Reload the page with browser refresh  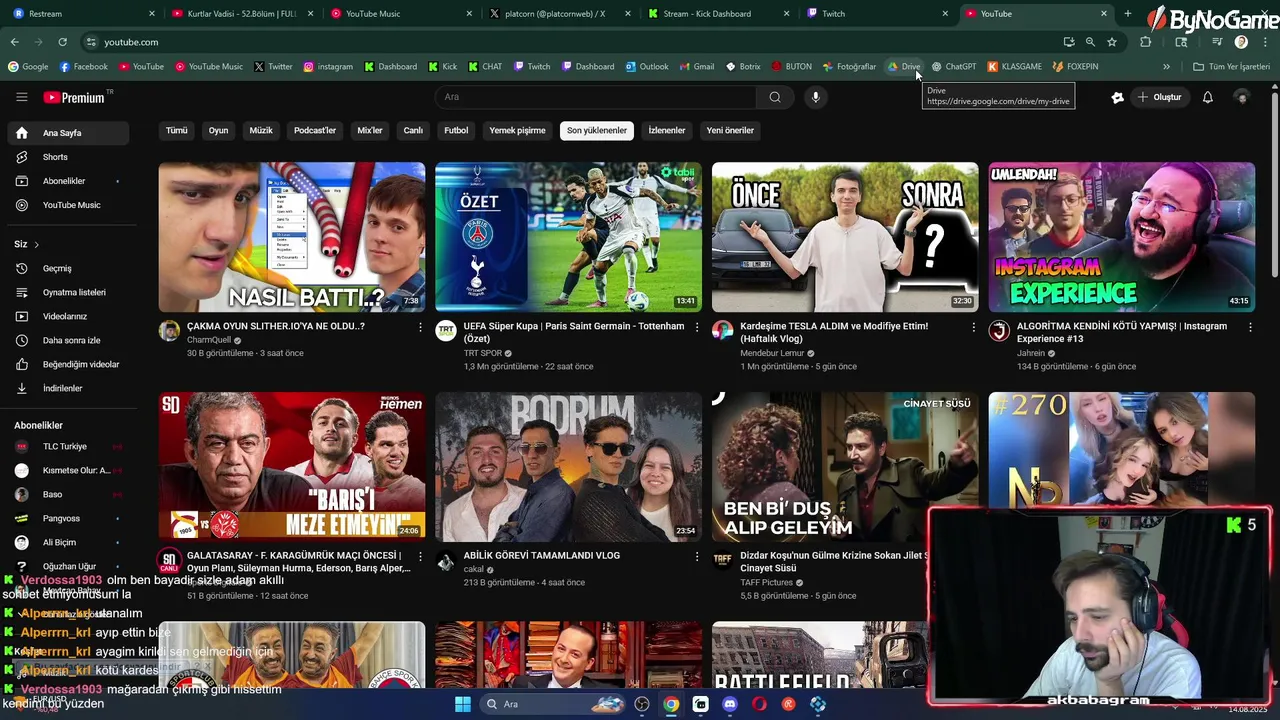click(x=62, y=42)
